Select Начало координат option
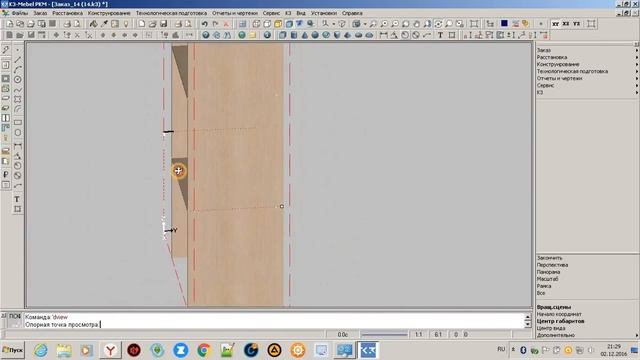Viewport: 640px width, 360px height. click(559, 314)
